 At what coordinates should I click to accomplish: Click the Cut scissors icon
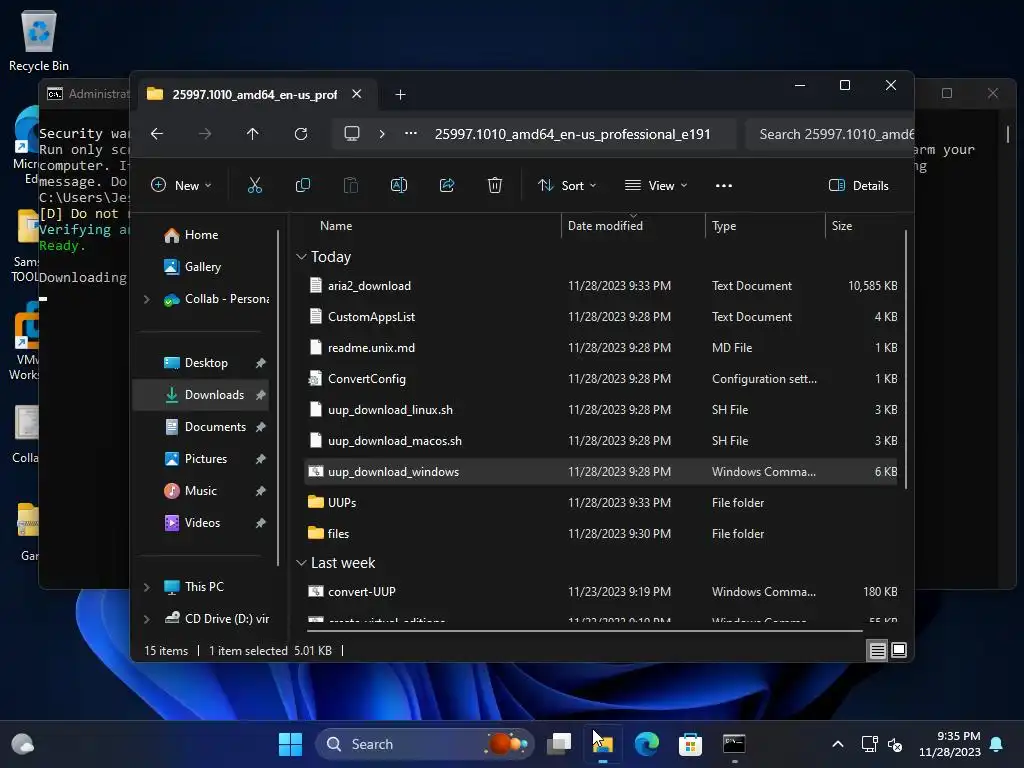pyautogui.click(x=255, y=185)
